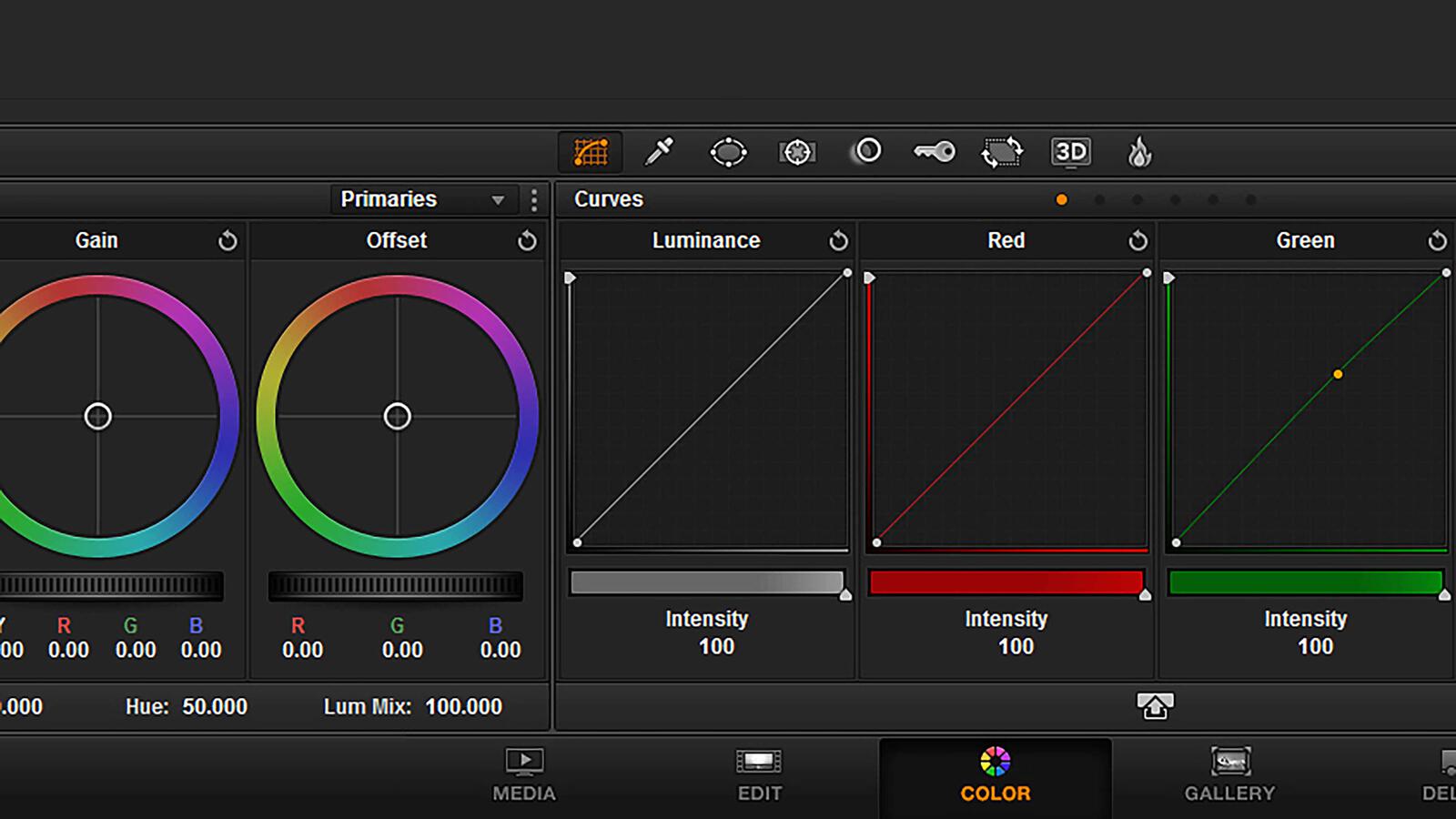Image resolution: width=1456 pixels, height=819 pixels.
Task: Open the Sizing palette icon
Action: 1002,152
